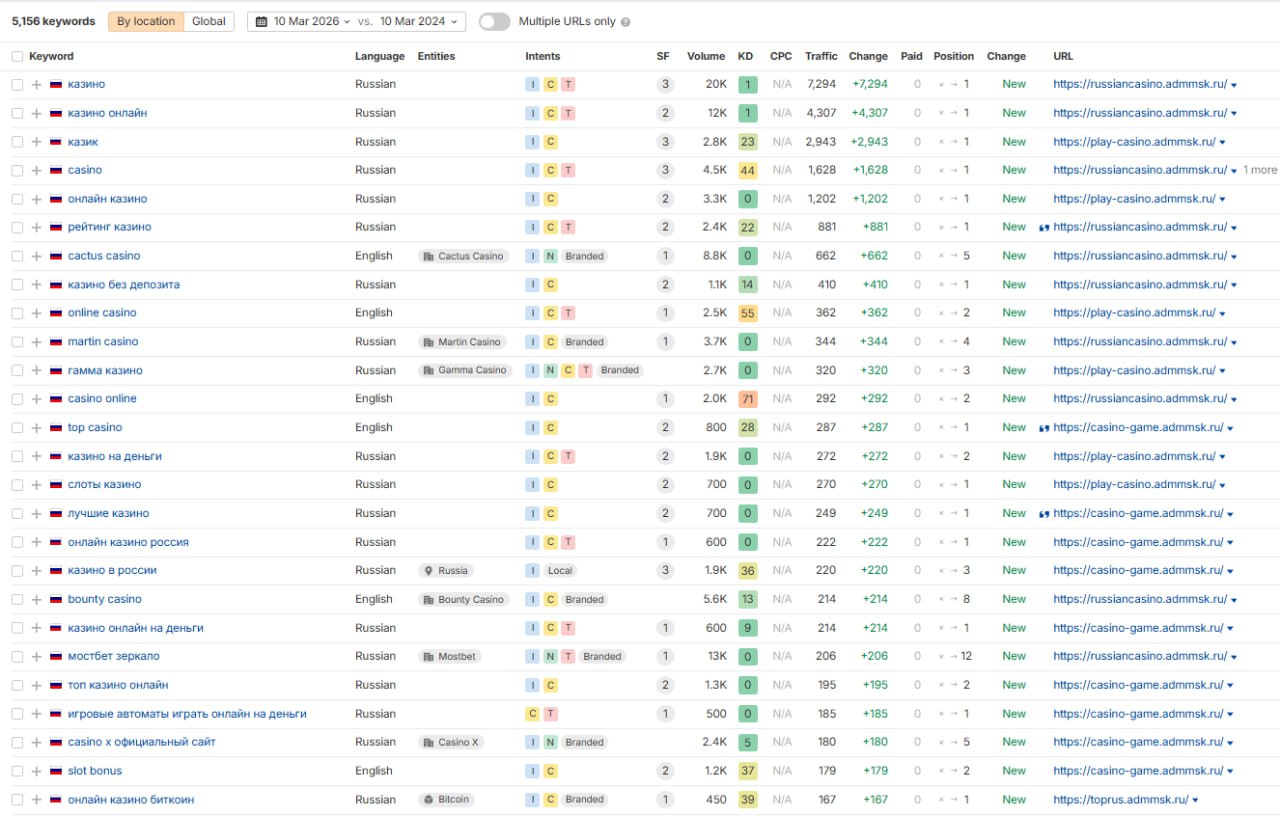Toggle the Multiple URLs only switch
The image size is (1280, 816).
(494, 22)
